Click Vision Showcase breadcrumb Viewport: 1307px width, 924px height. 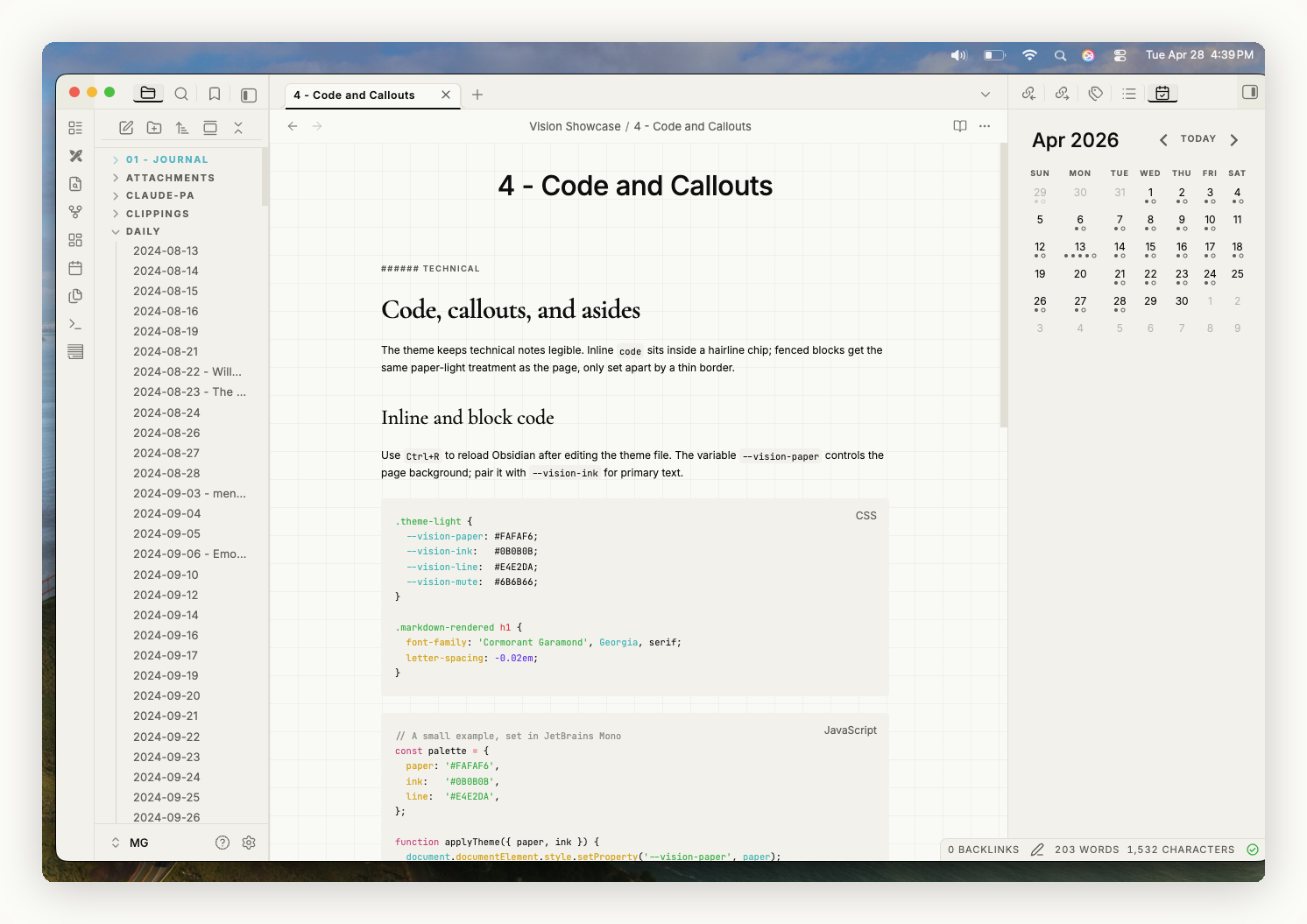575,126
